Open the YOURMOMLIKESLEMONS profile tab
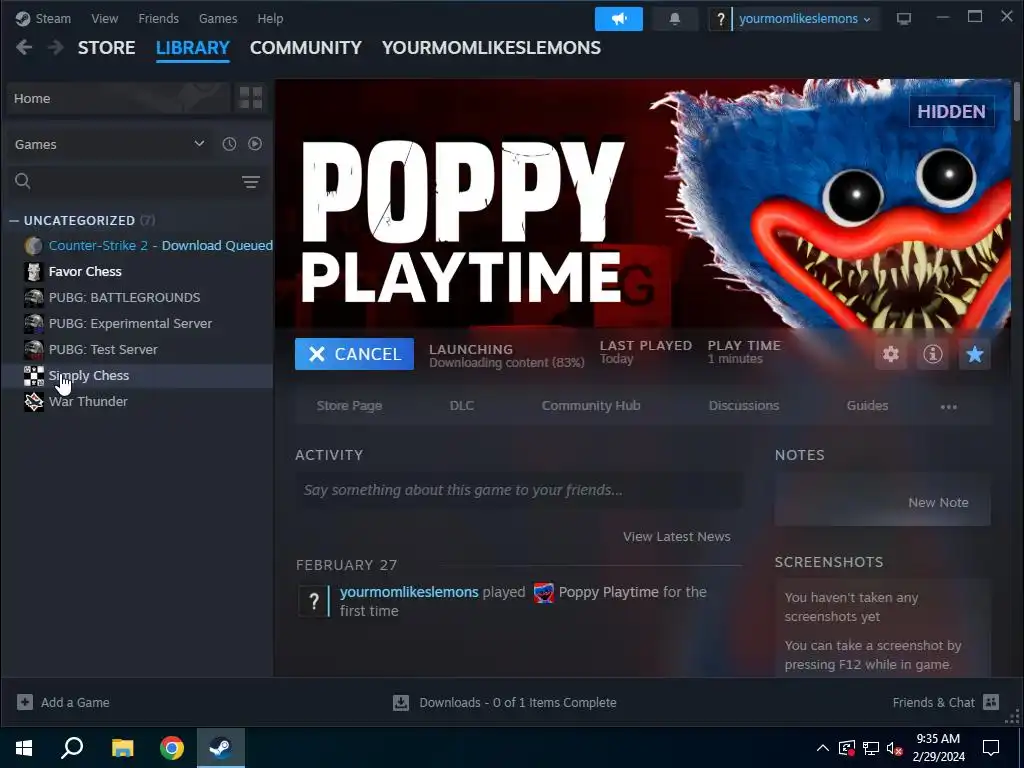The height and width of the screenshot is (768, 1024). tap(491, 48)
